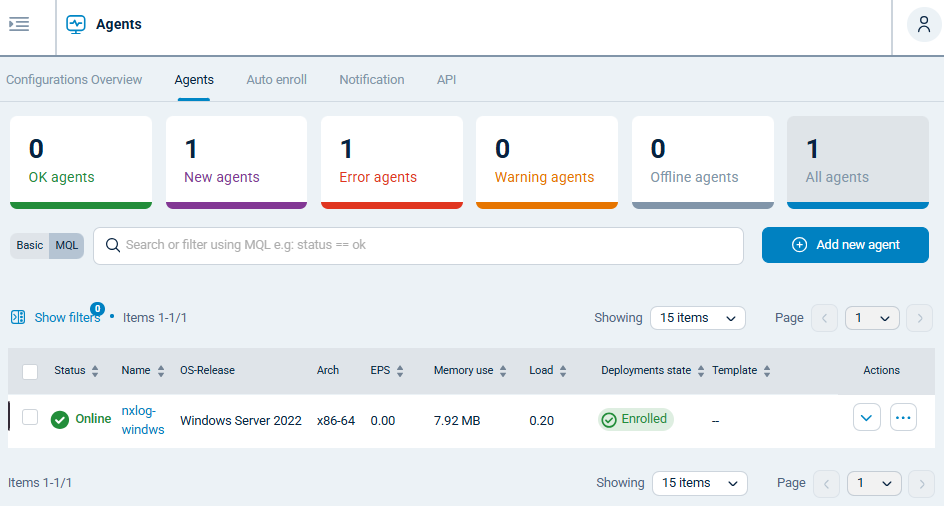Sort by EPS column arrows
Screen dimensions: 944x506
pyautogui.click(x=400, y=371)
